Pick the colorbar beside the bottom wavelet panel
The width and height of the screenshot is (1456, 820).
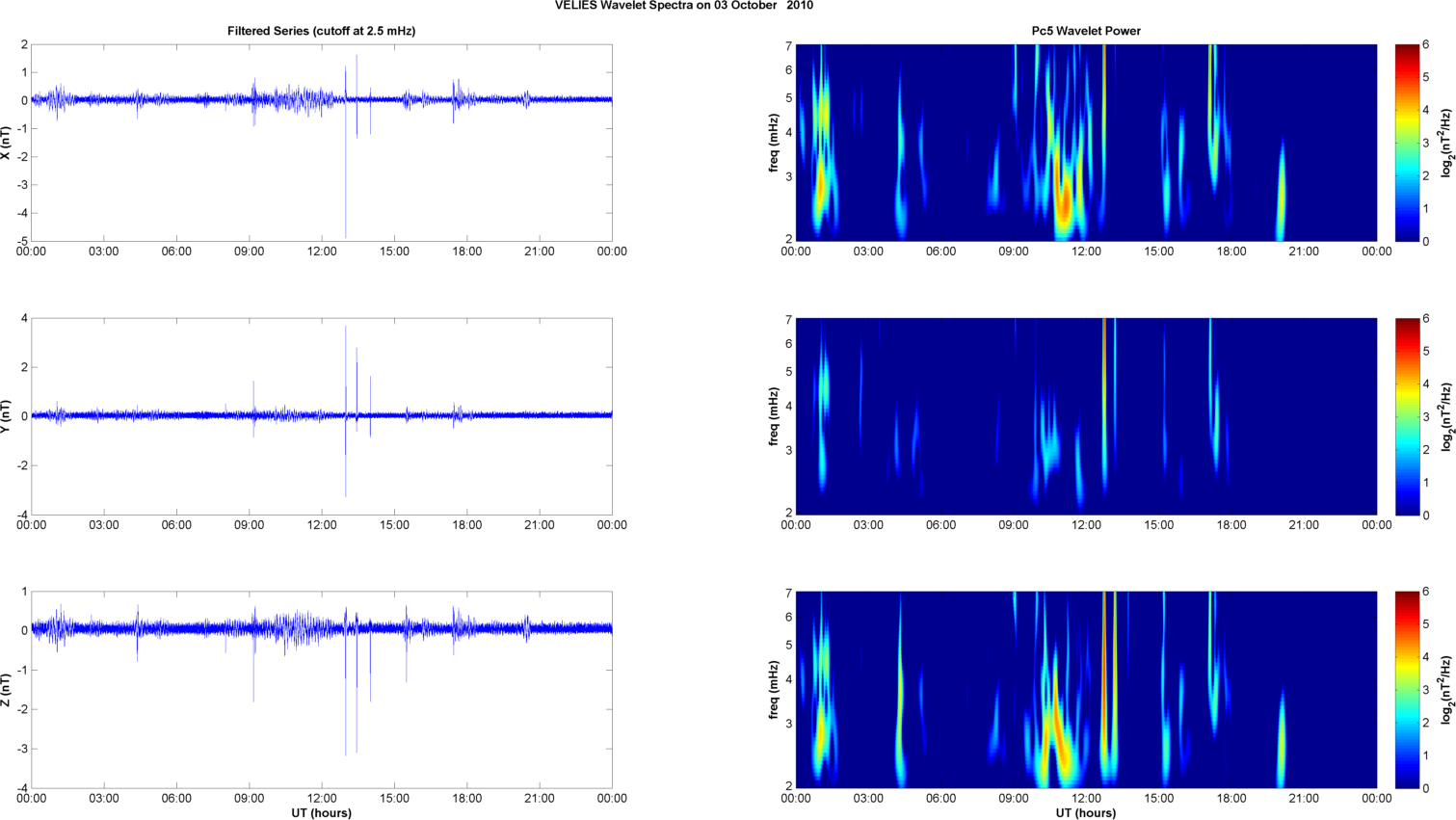pos(1407,690)
